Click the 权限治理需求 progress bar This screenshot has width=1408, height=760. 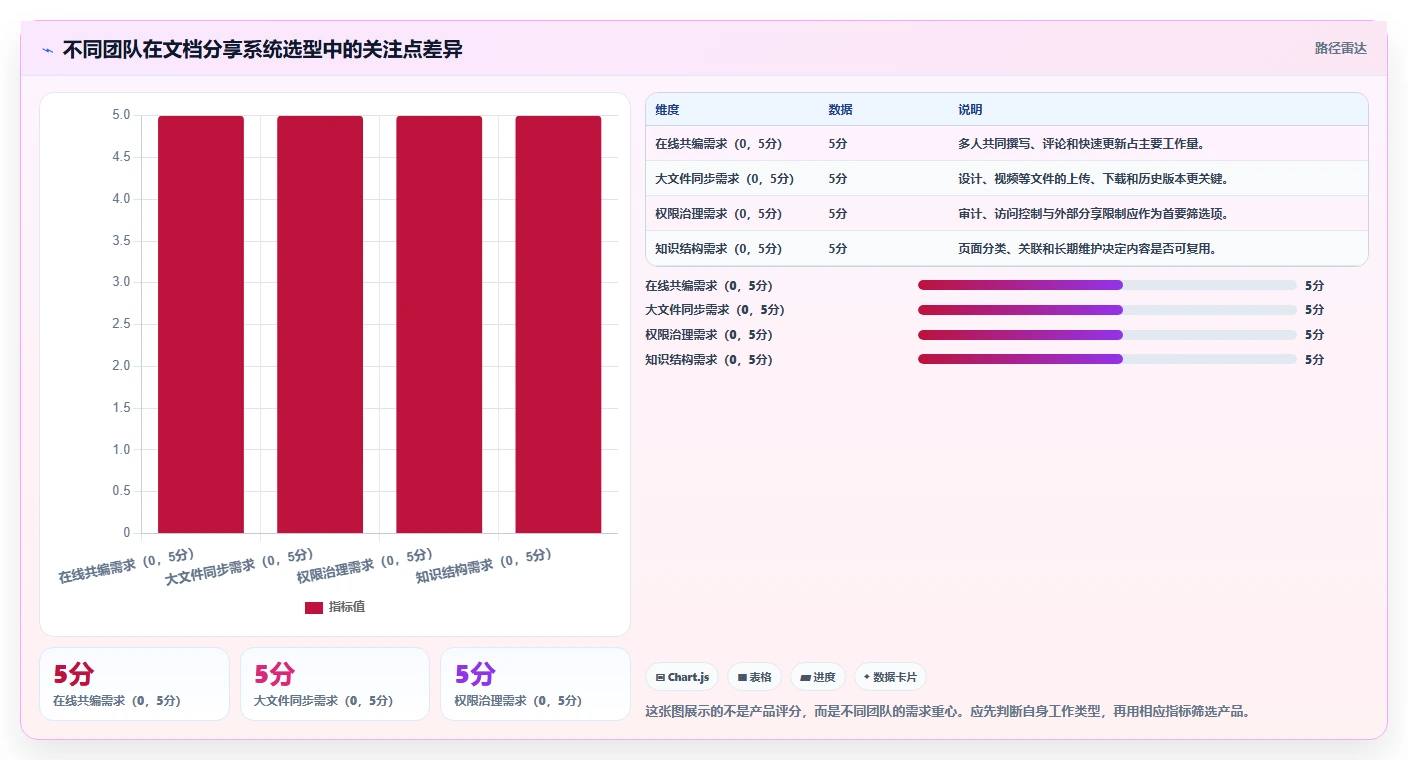pos(1107,335)
